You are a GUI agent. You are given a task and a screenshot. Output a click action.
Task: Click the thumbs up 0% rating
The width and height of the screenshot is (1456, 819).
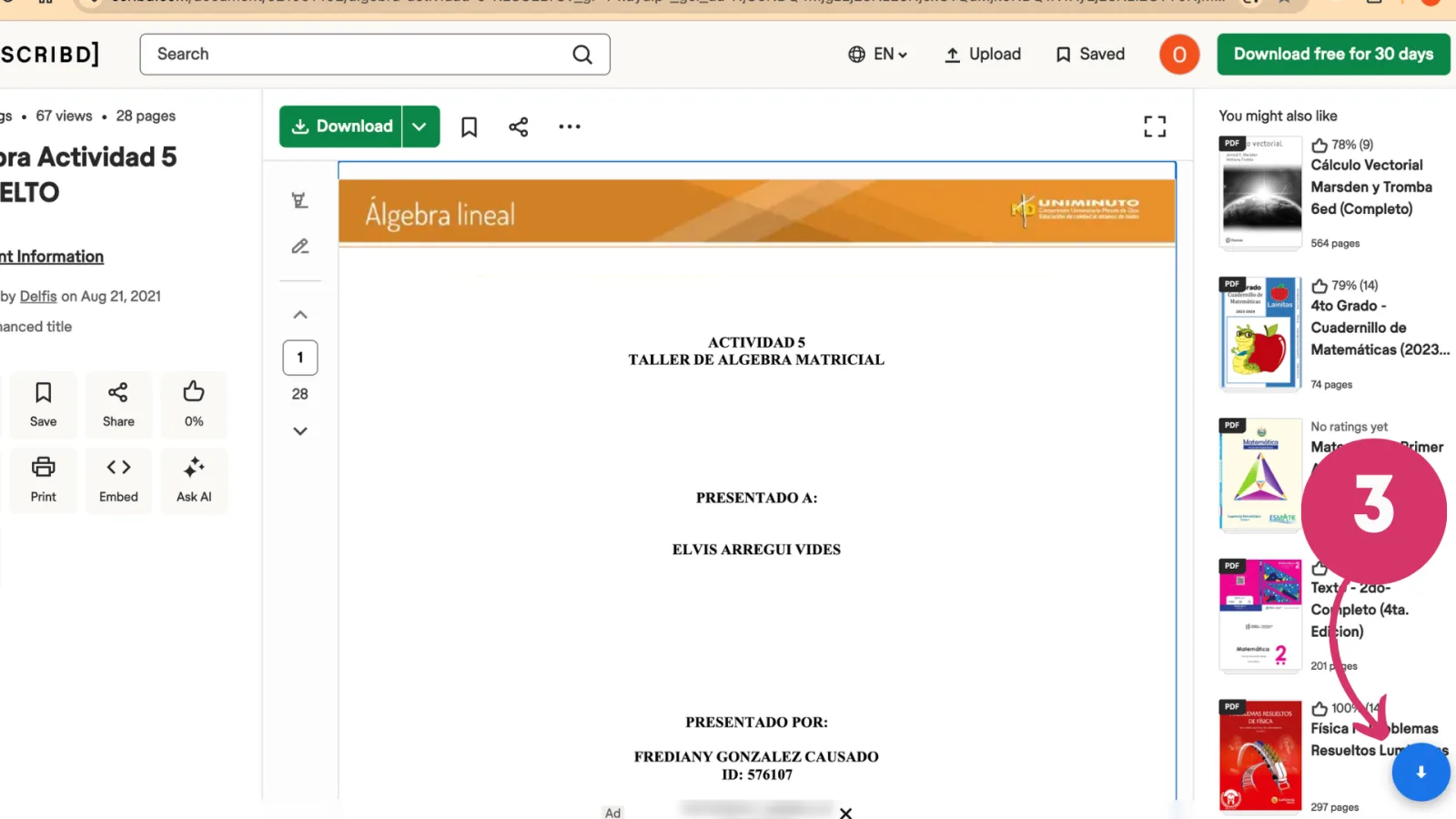[x=194, y=405]
